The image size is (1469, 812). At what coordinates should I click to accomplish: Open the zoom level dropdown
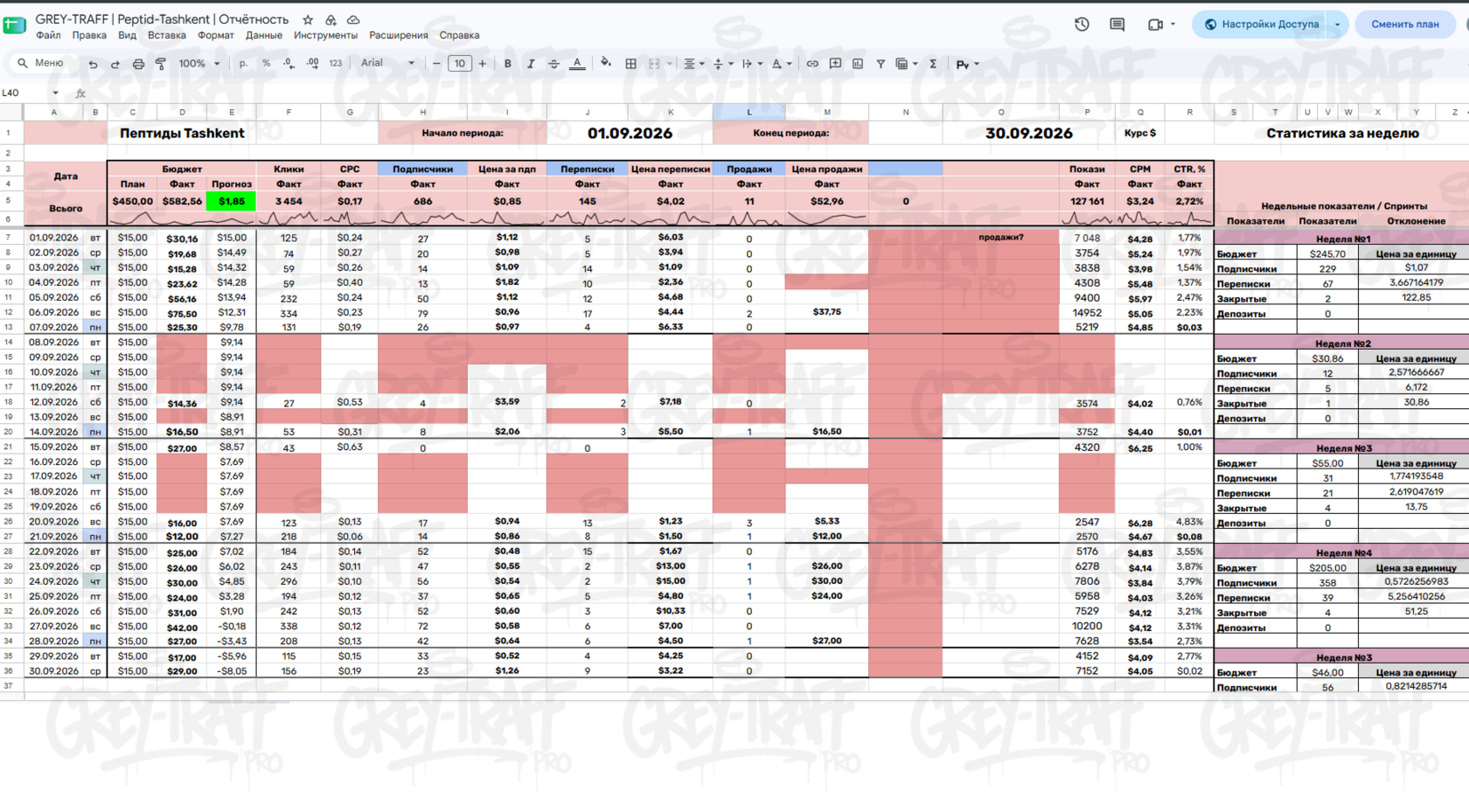[198, 64]
